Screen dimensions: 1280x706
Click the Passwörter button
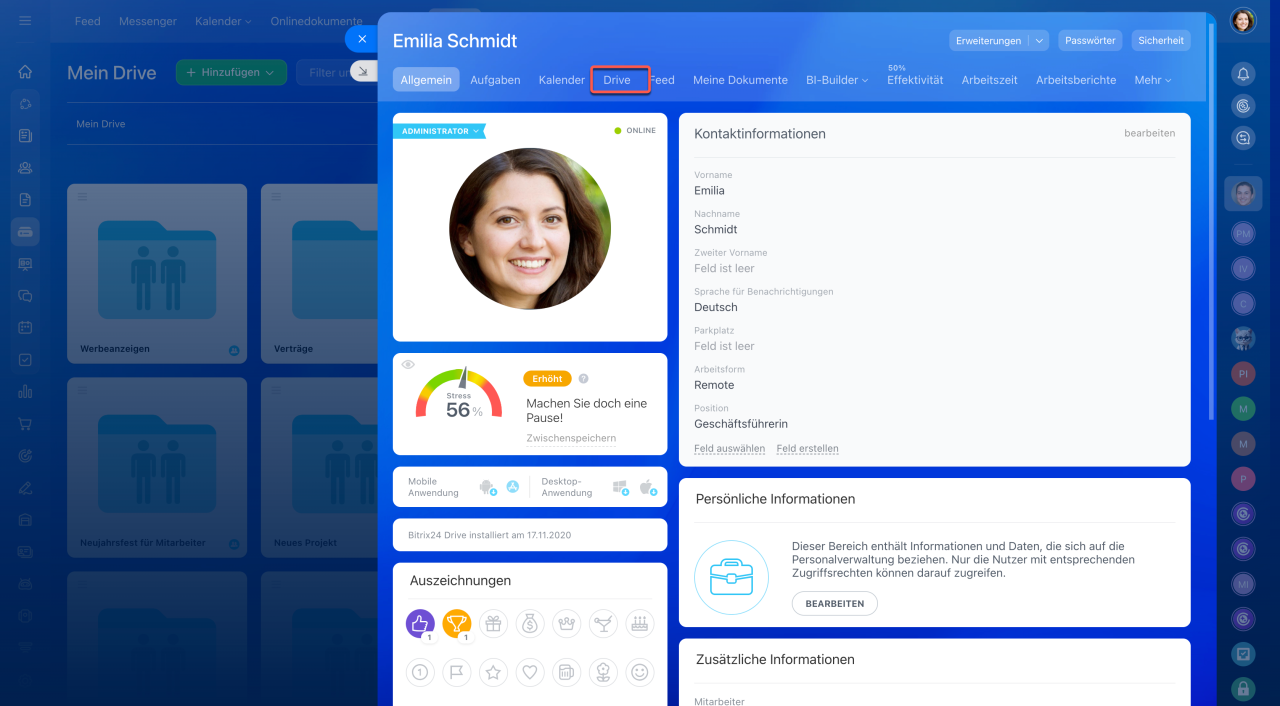[1090, 41]
